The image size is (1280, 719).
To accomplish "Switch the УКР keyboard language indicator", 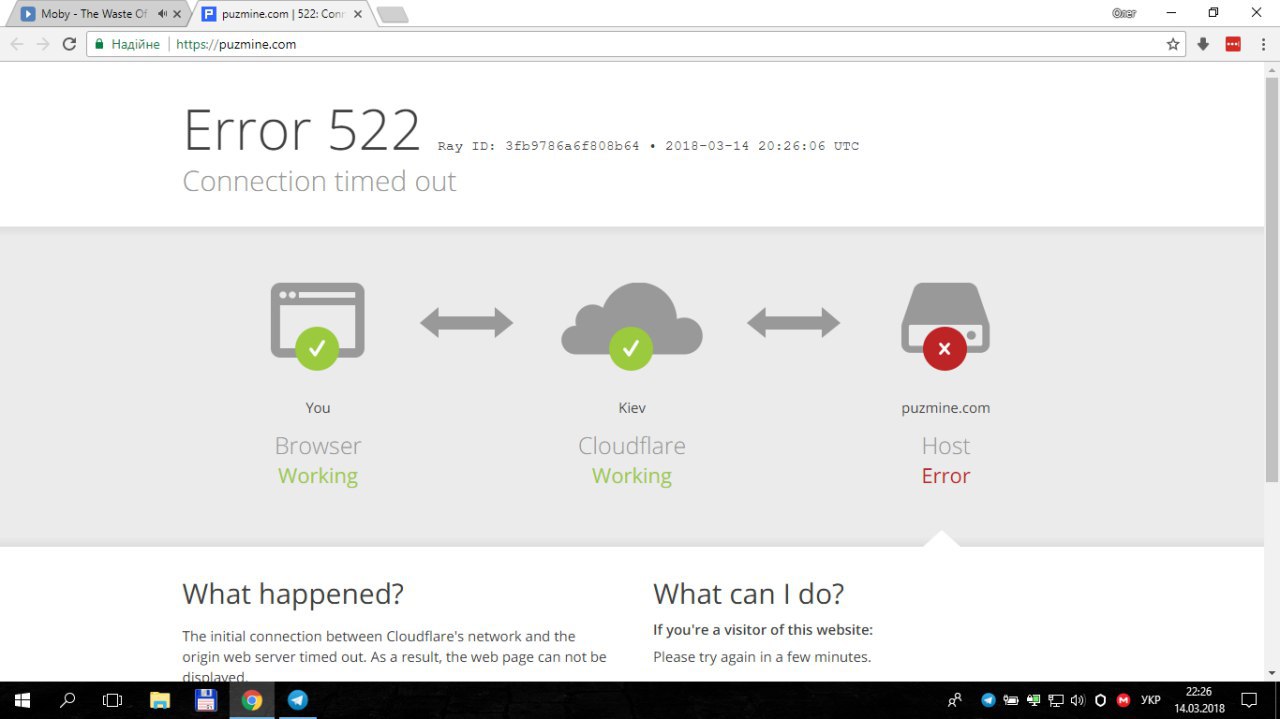I will click(x=1151, y=700).
